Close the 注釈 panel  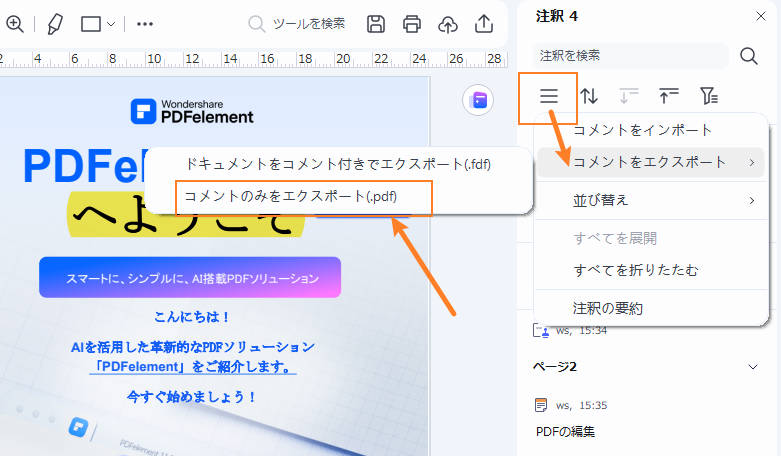coord(761,16)
